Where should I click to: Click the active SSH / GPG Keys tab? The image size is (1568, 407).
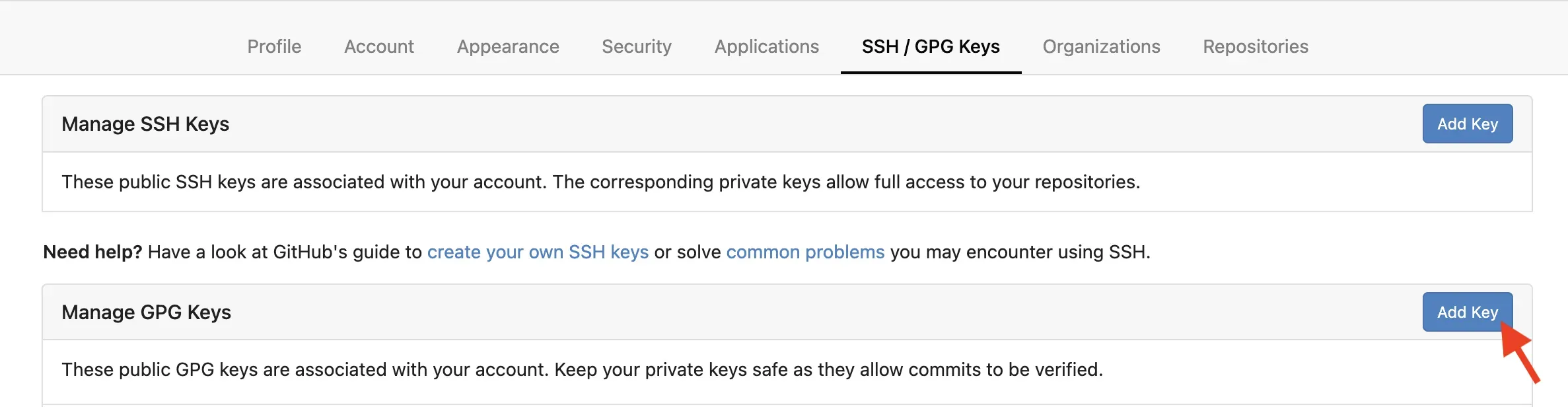pos(931,46)
